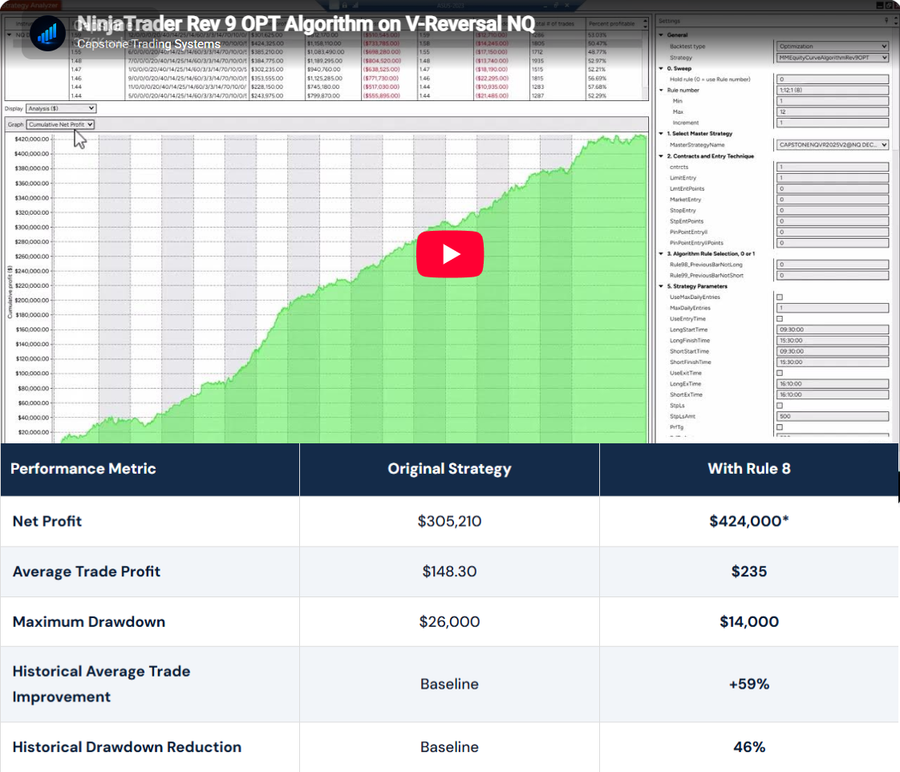
Task: Open the Capstone Trading Systems channel avatar
Action: coord(47,33)
